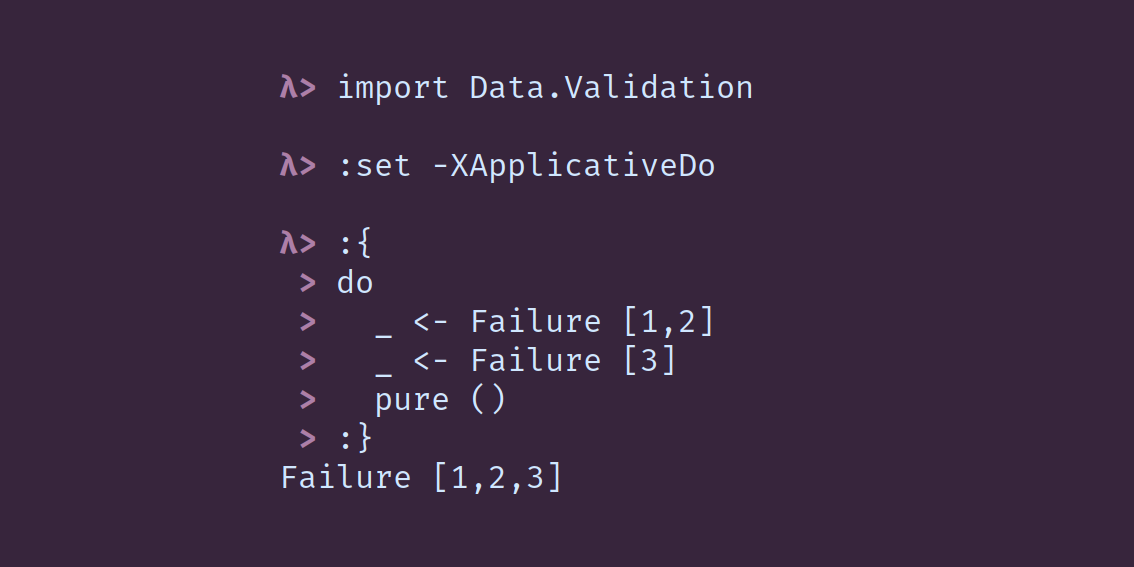Click the list [3] in second Failure
The width and height of the screenshot is (1134, 567).
pyautogui.click(x=649, y=360)
